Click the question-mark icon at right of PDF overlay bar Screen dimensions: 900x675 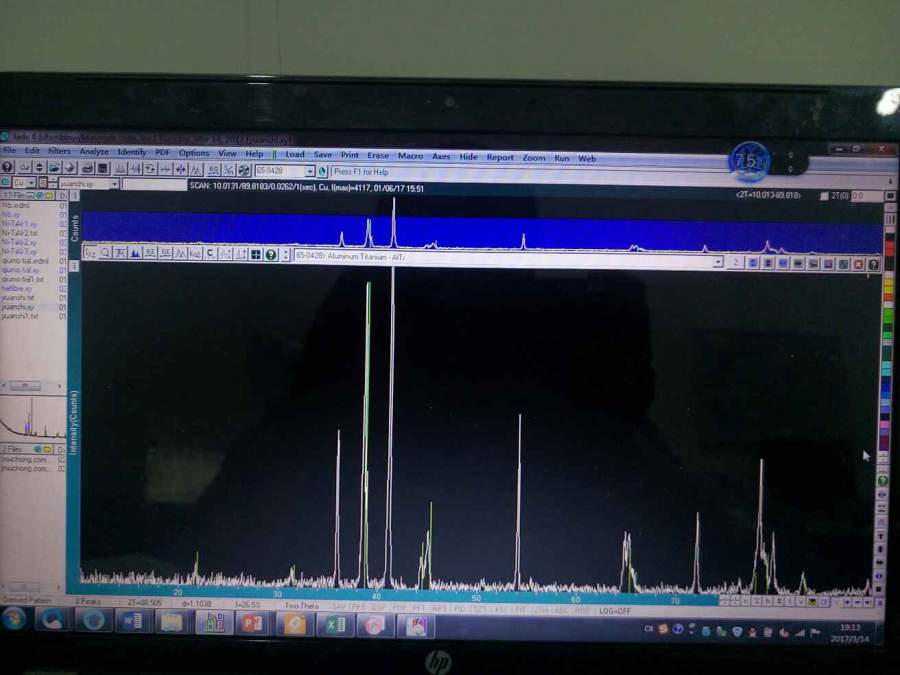click(x=873, y=264)
